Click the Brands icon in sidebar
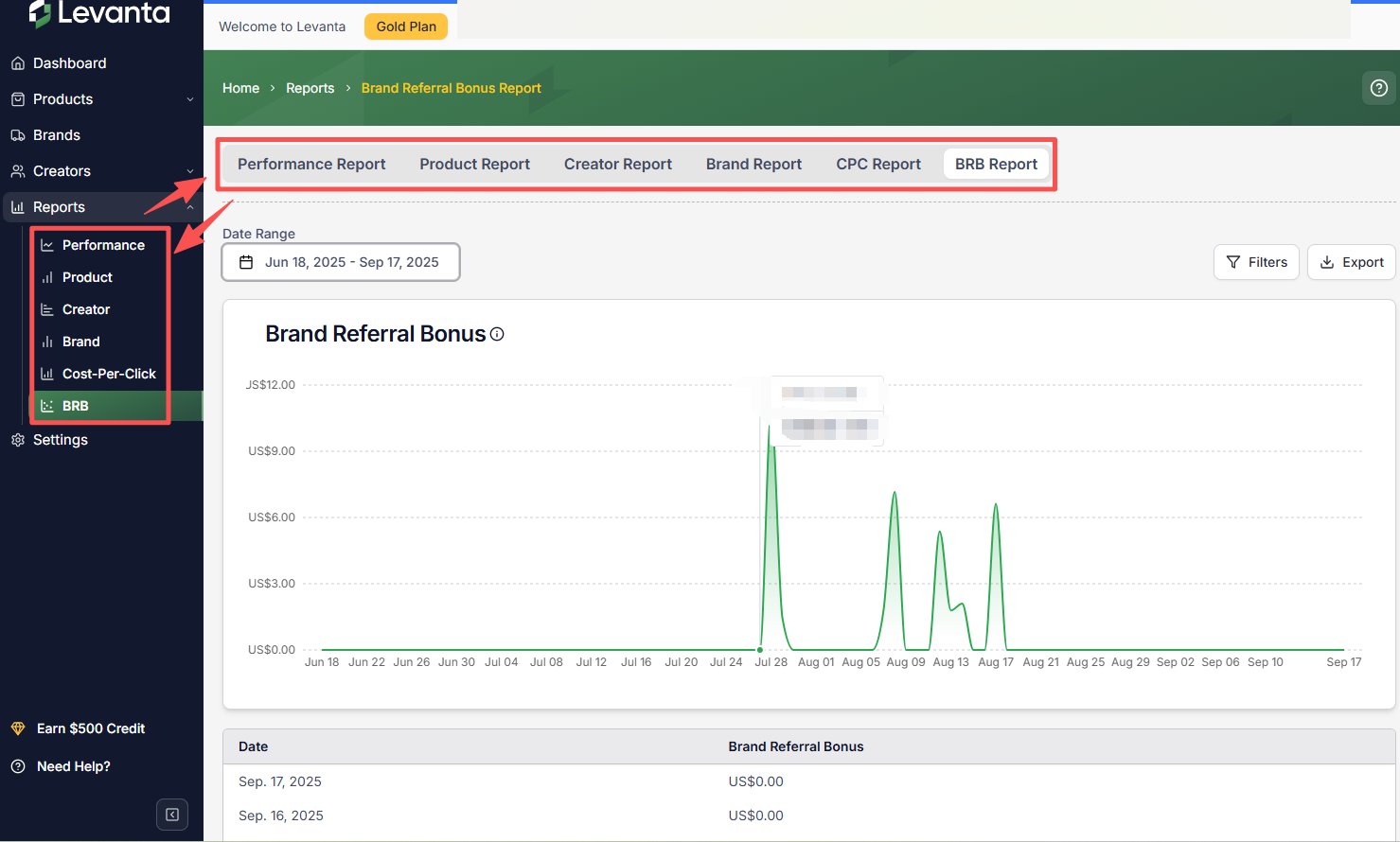 coord(18,135)
